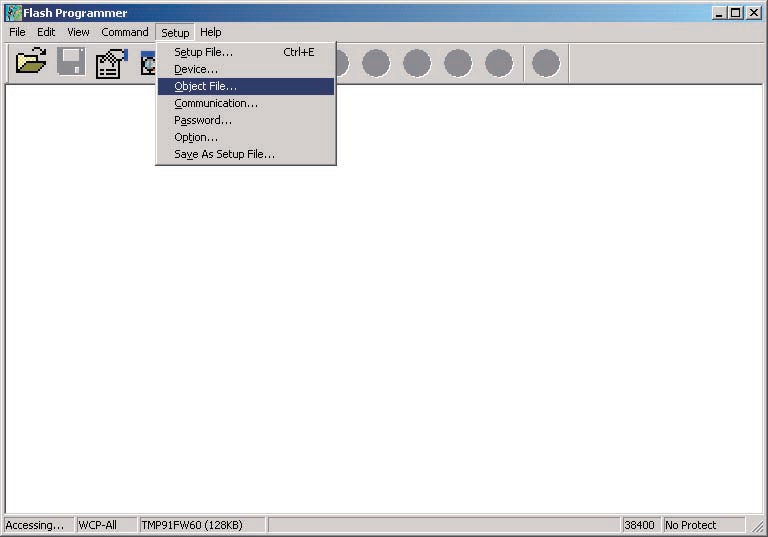Click the TMP91FW60 (128KB) device status
The image size is (768, 537).
192,525
